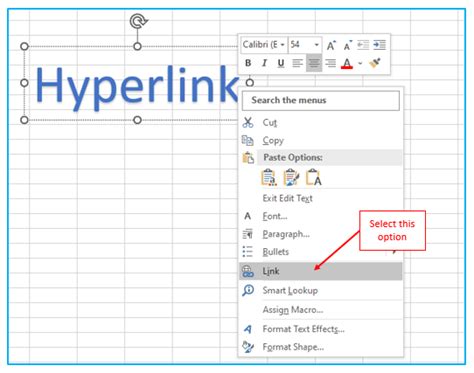This screenshot has height=373, width=474.
Task: Click the Font A icon in menu
Action: [x=247, y=216]
